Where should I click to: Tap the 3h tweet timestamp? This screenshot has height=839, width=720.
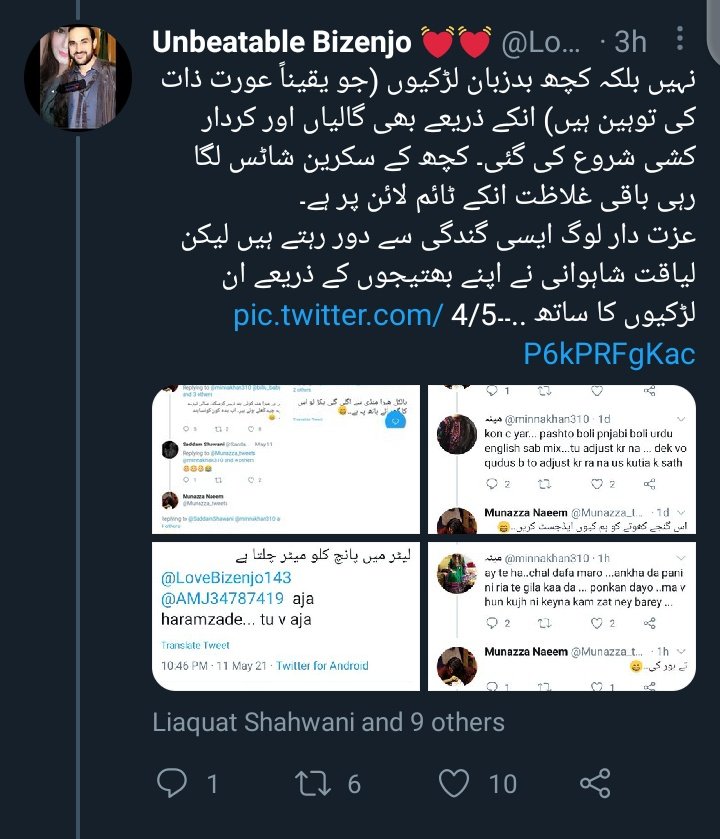tap(630, 42)
